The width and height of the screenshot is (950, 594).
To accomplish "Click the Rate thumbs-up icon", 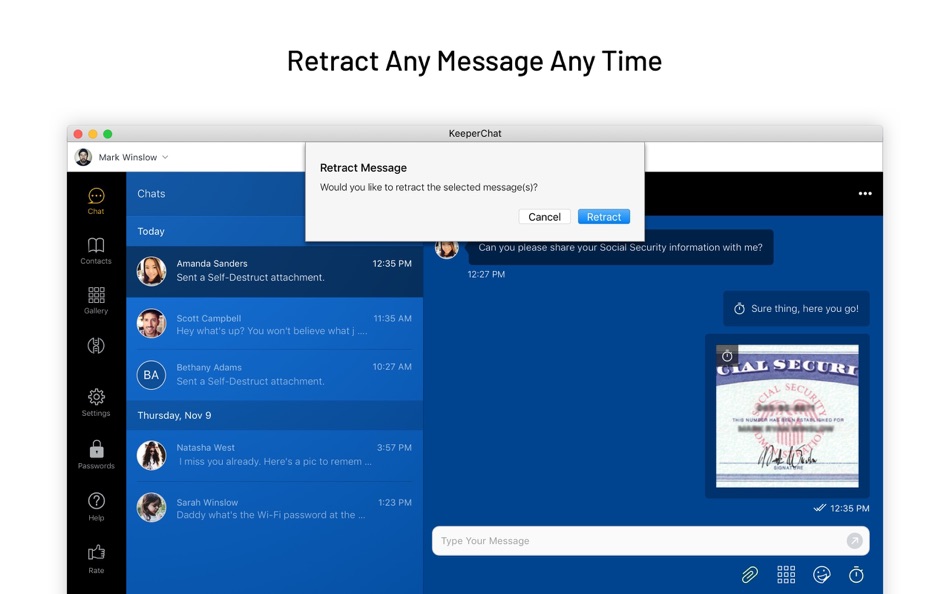I will coord(96,559).
